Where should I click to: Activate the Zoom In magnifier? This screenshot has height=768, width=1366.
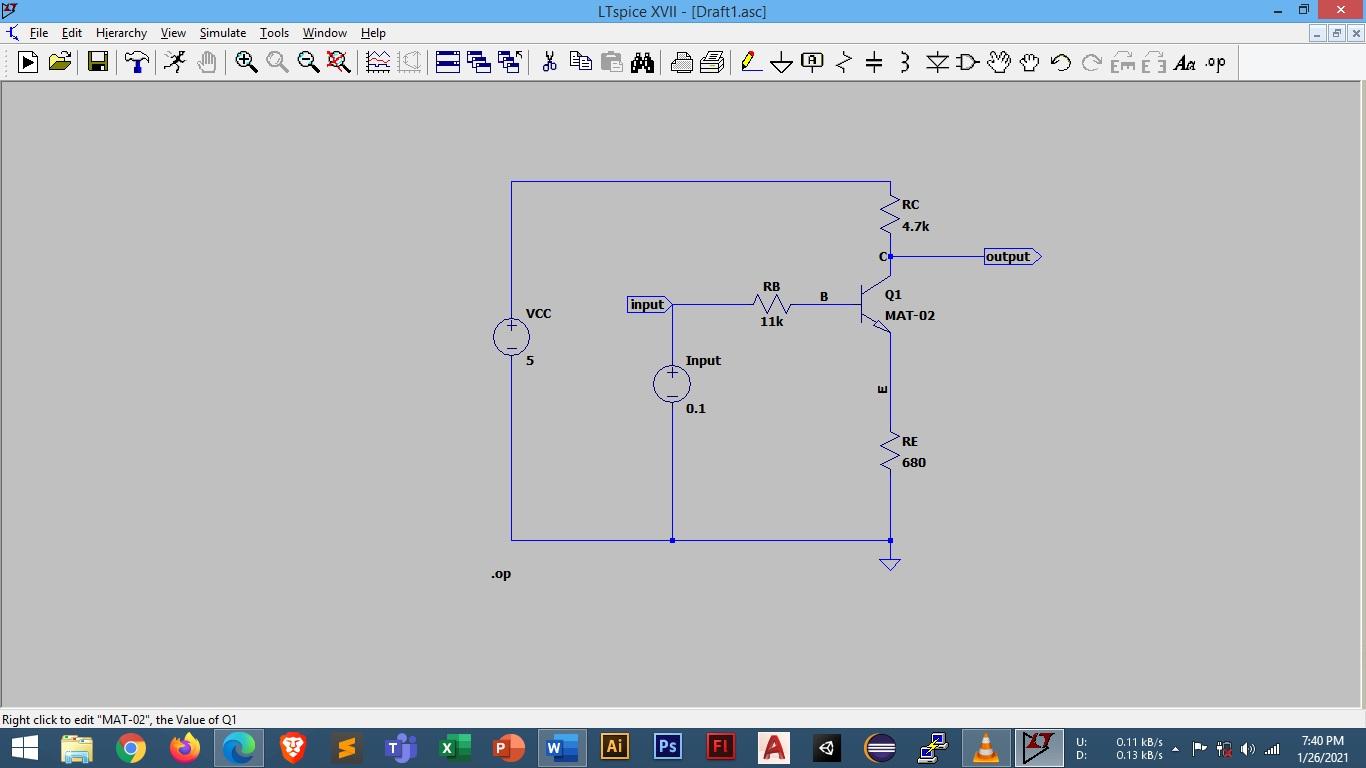click(246, 62)
